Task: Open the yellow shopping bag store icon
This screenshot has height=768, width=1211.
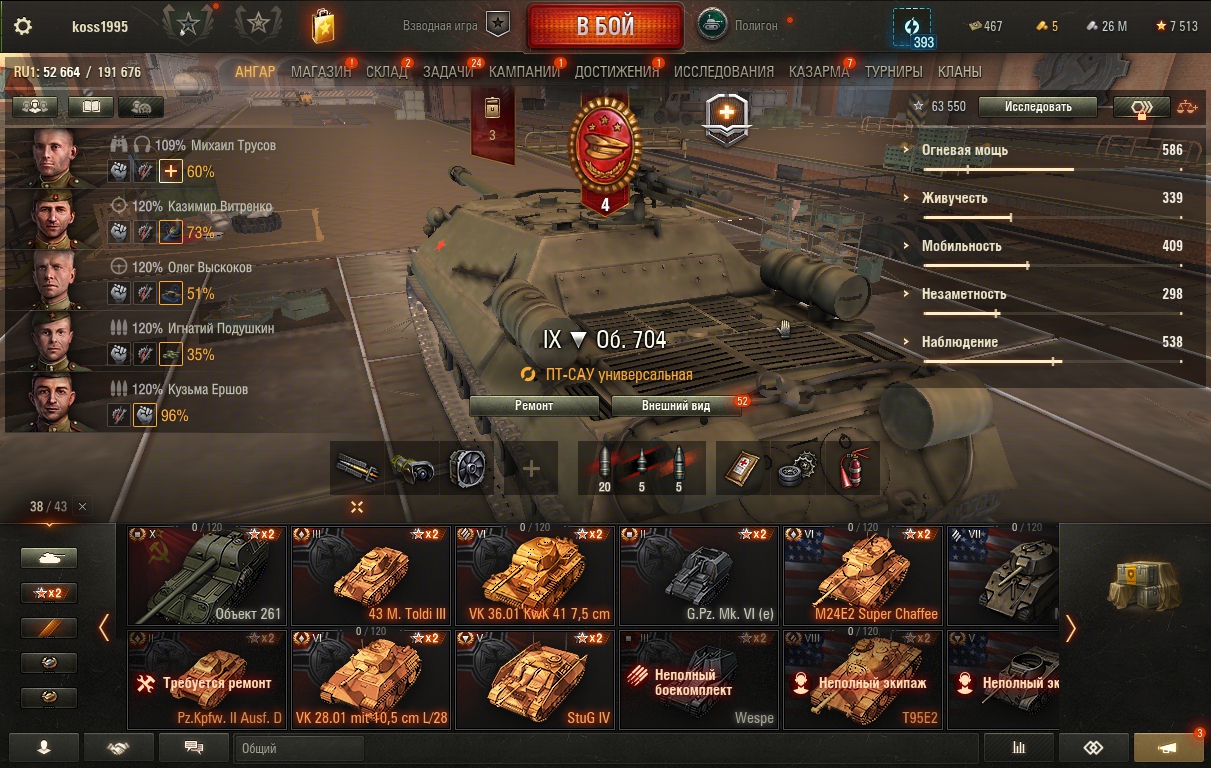Action: [322, 26]
